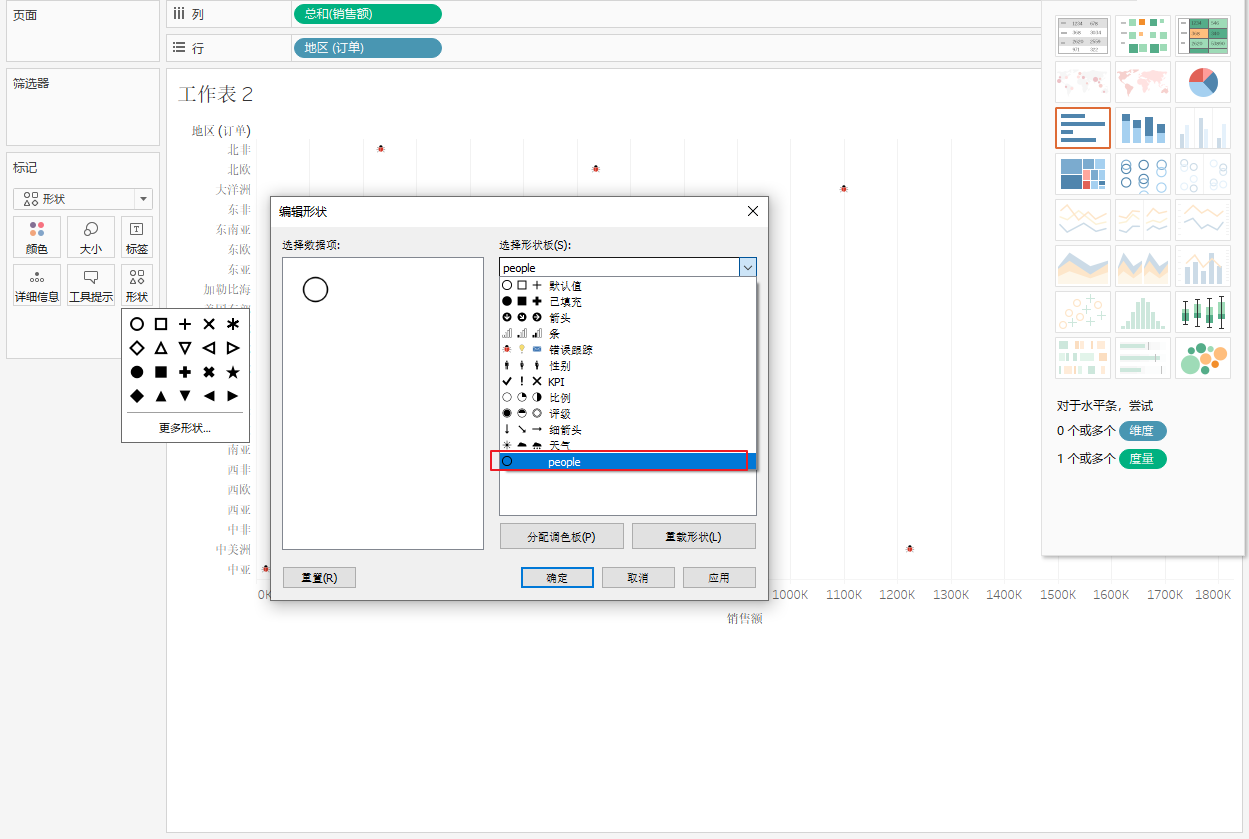Expand the 形状 mark type dropdown
The width and height of the screenshot is (1249, 839).
[143, 199]
